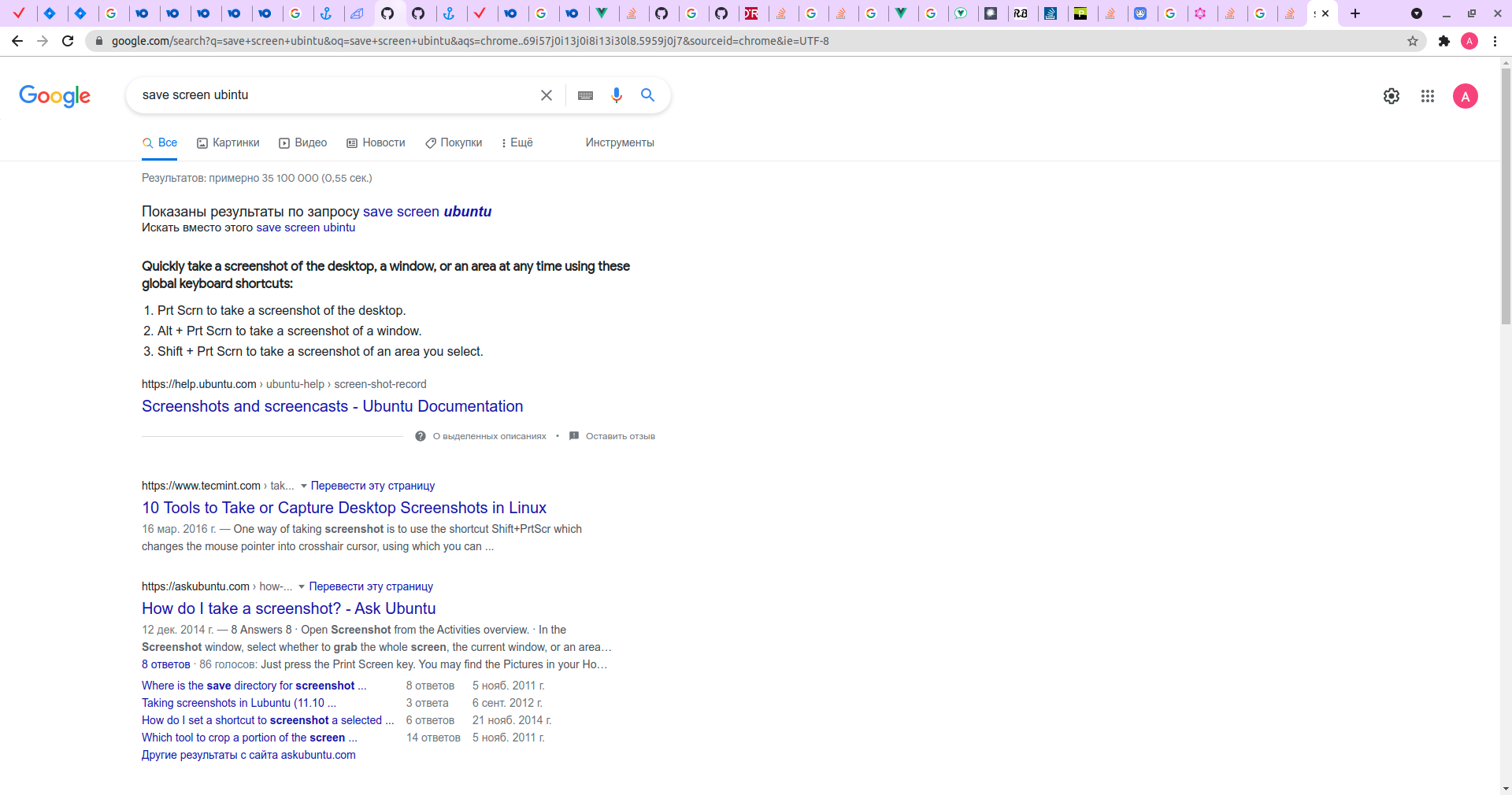This screenshot has width=1512, height=795.
Task: Click the help.ubuntu.com breadcrumb URL
Action: point(283,384)
